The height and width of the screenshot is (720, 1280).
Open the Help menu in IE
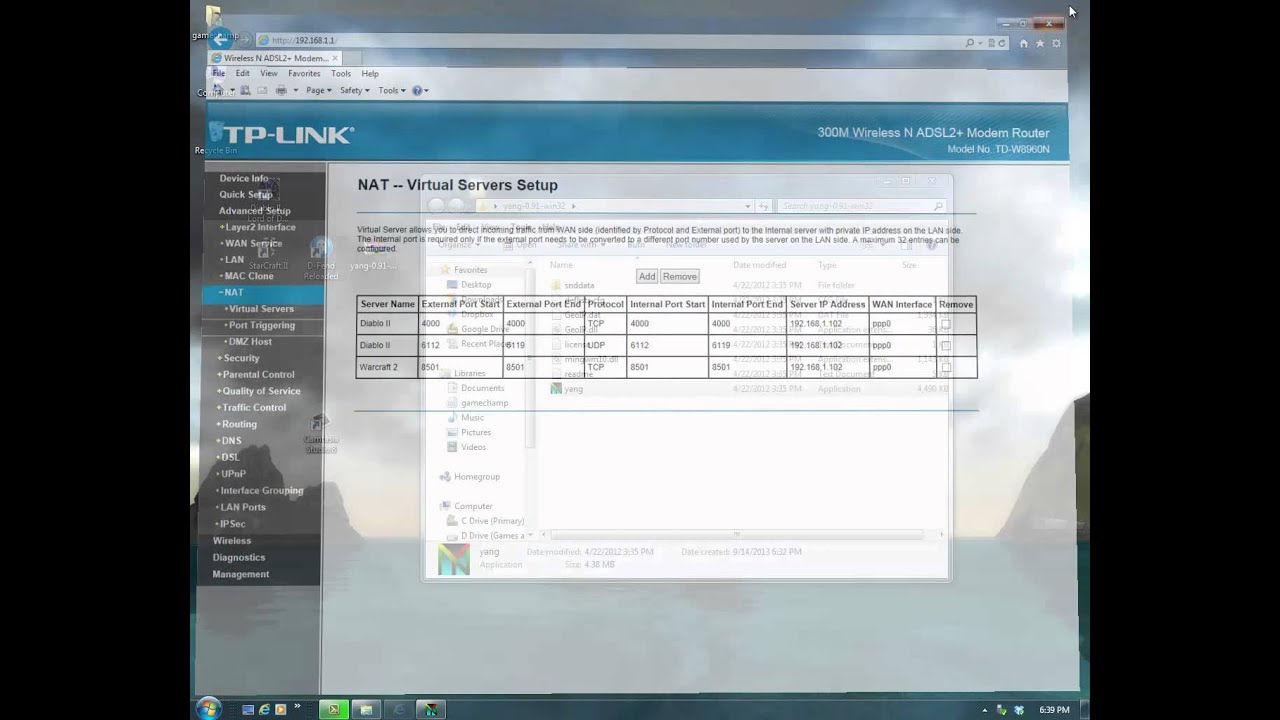point(370,73)
